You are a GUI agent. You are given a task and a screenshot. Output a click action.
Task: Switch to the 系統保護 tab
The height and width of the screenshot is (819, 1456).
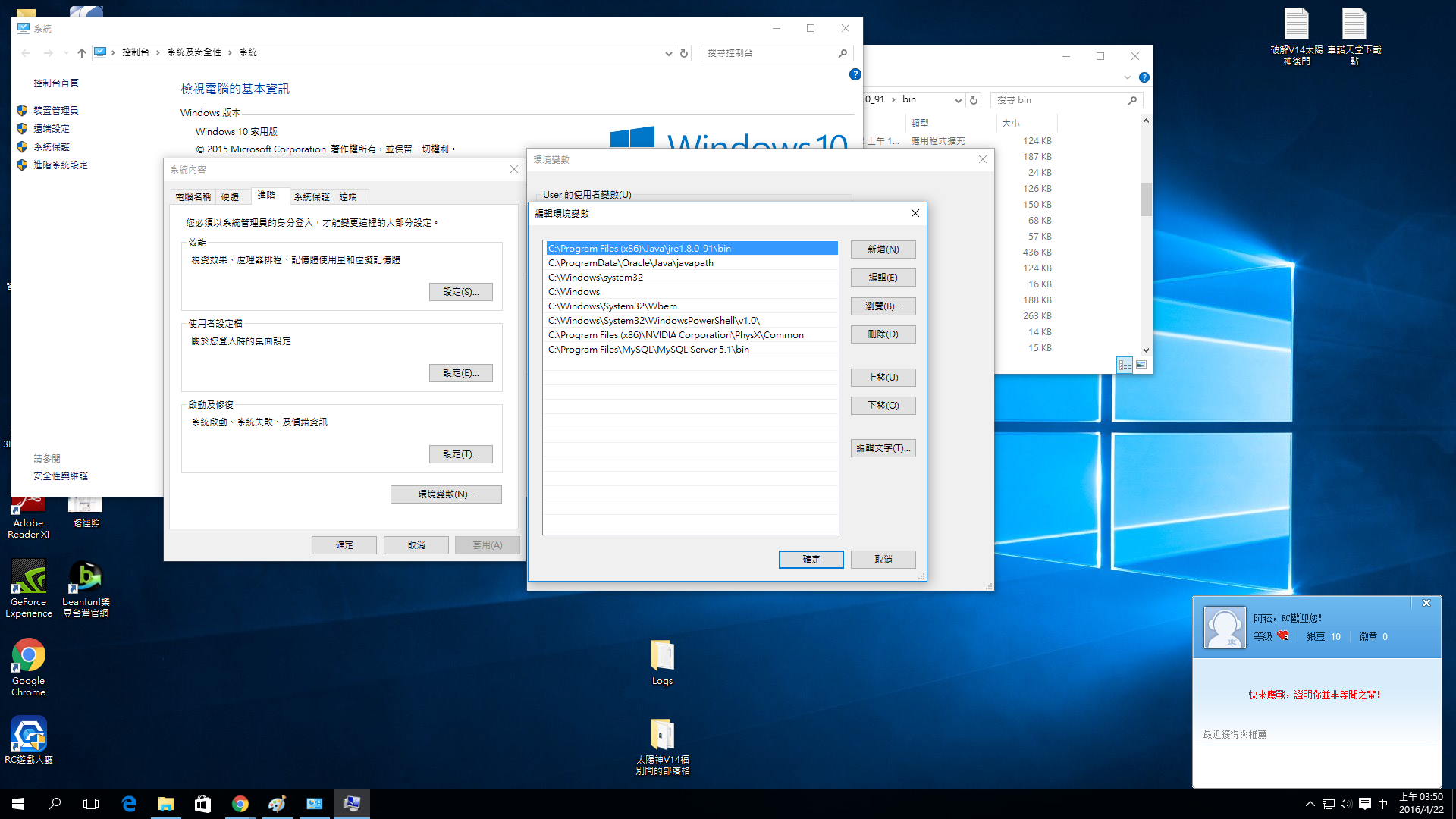tap(312, 197)
